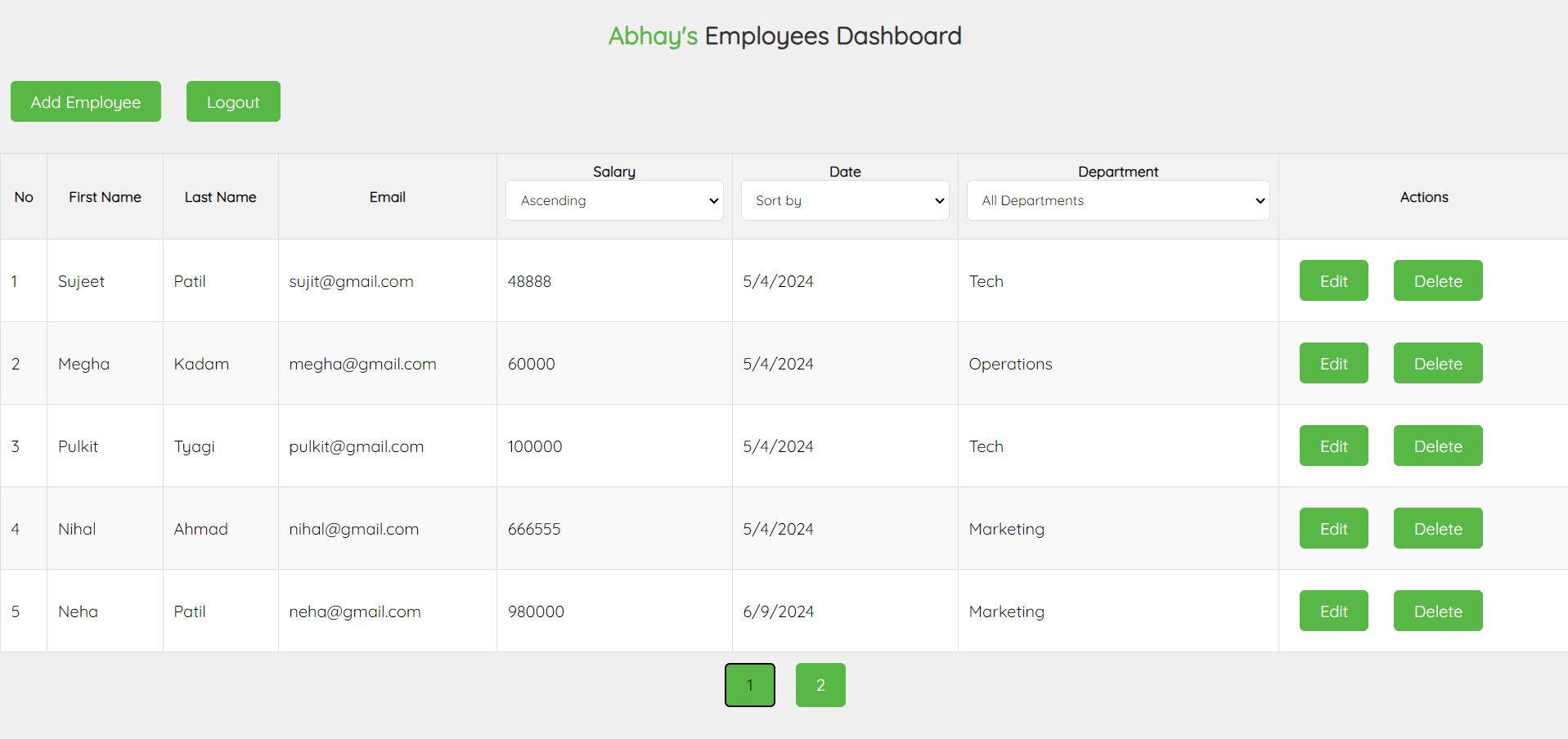
Task: Edit Neha Patil's record
Action: coord(1332,611)
